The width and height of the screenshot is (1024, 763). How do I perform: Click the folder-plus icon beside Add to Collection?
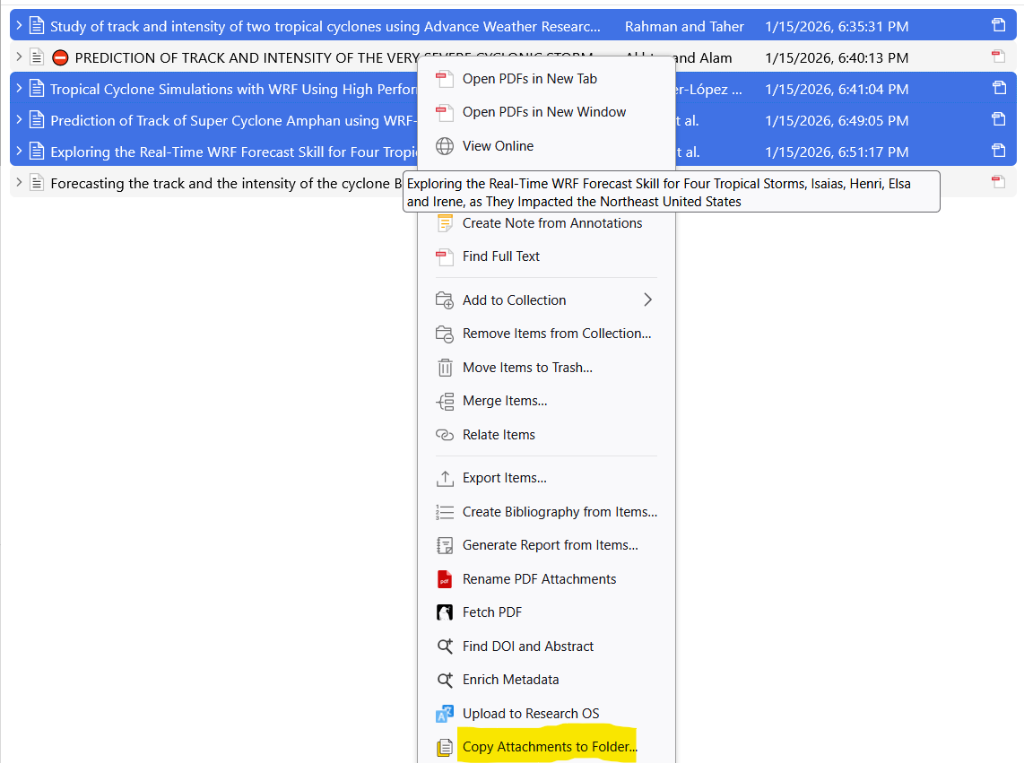445,300
